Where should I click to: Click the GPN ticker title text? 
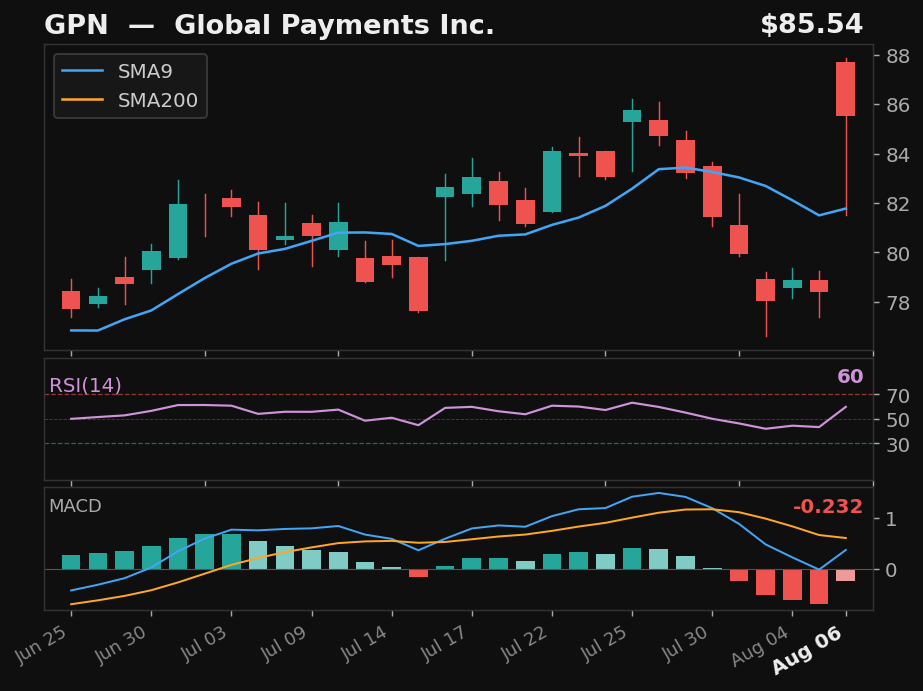pyautogui.click(x=76, y=25)
